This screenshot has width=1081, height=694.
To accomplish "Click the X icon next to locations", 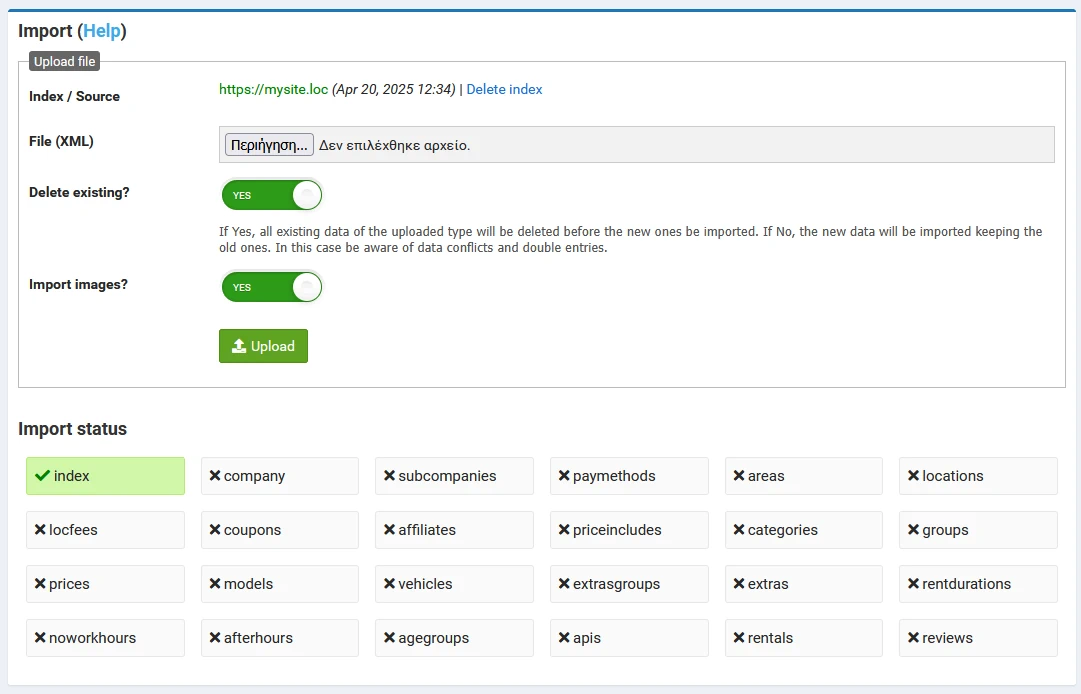I will click(x=913, y=476).
